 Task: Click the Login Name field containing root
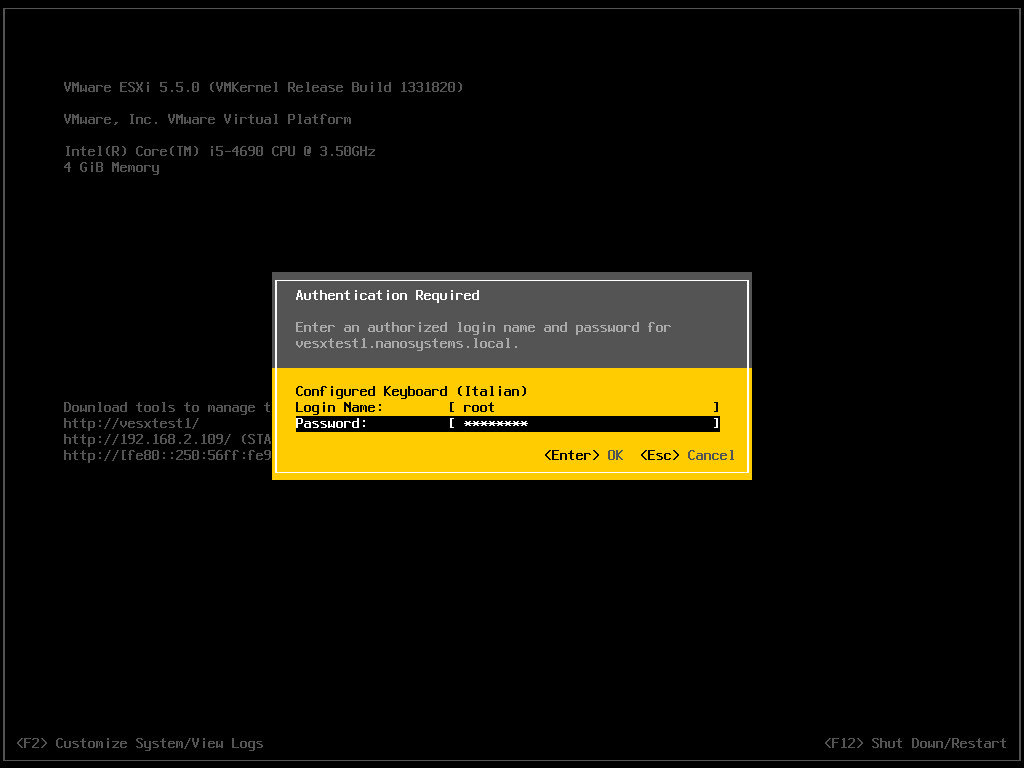click(x=584, y=408)
